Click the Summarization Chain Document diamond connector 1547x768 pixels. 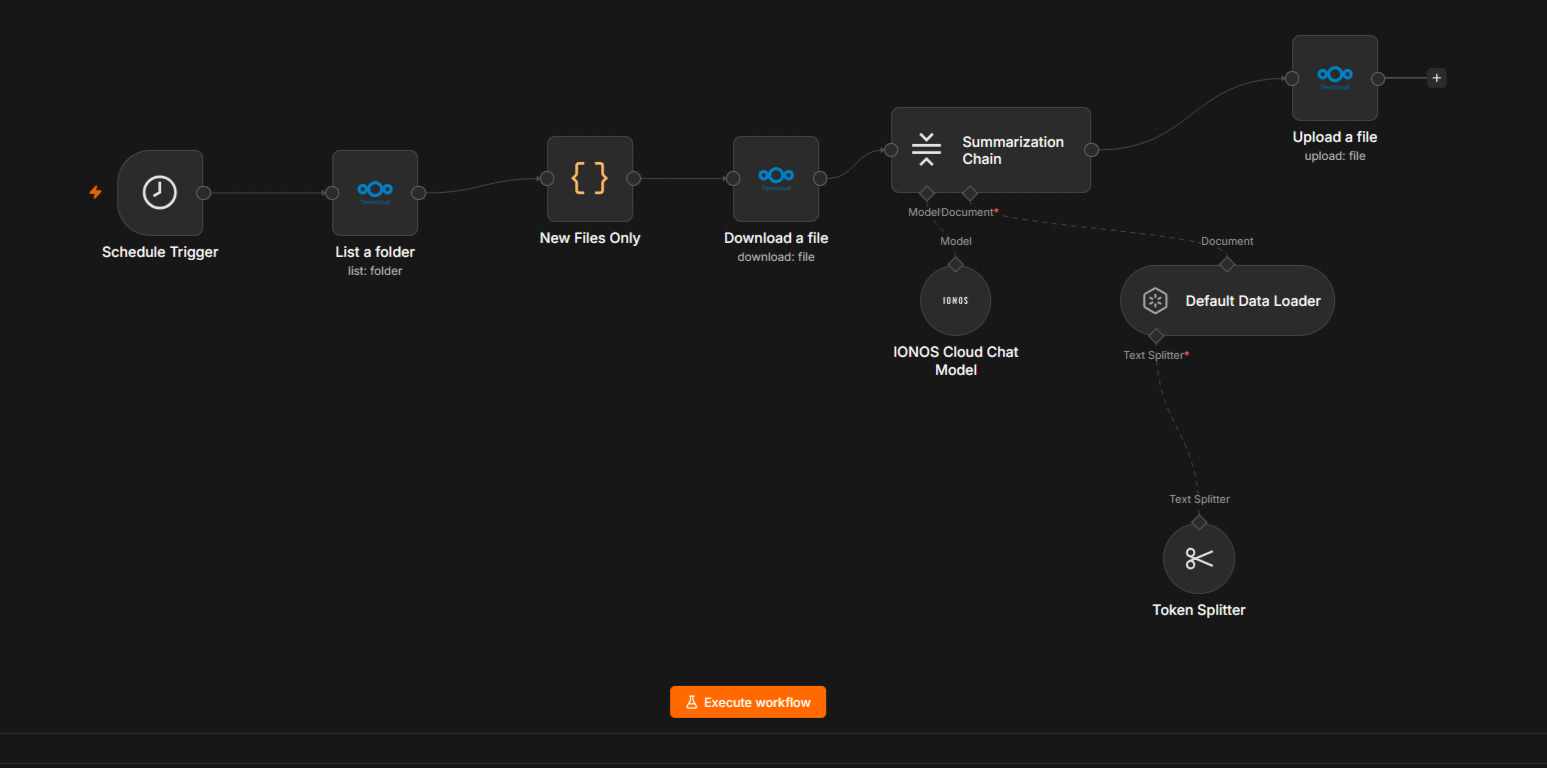(x=969, y=192)
